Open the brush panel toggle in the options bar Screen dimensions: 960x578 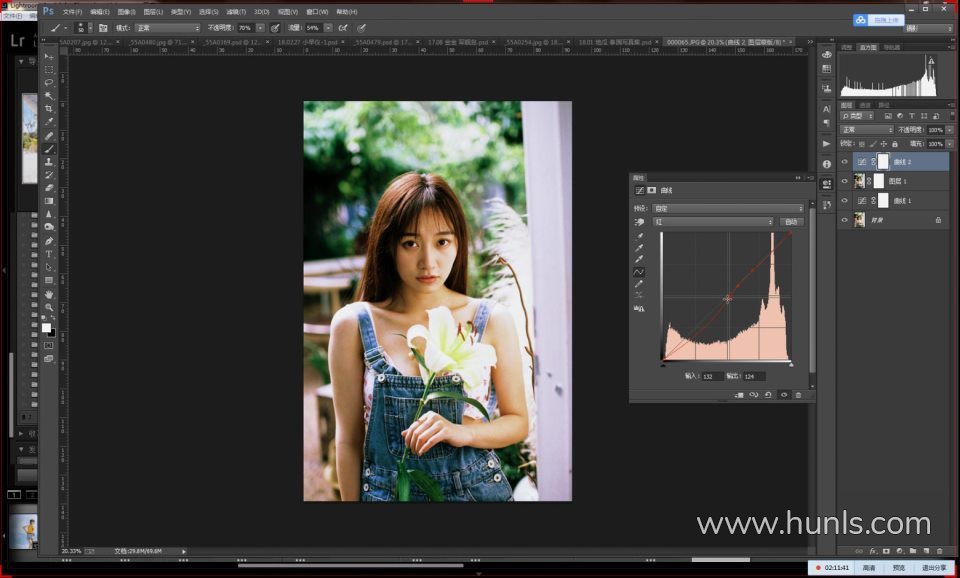[103, 28]
